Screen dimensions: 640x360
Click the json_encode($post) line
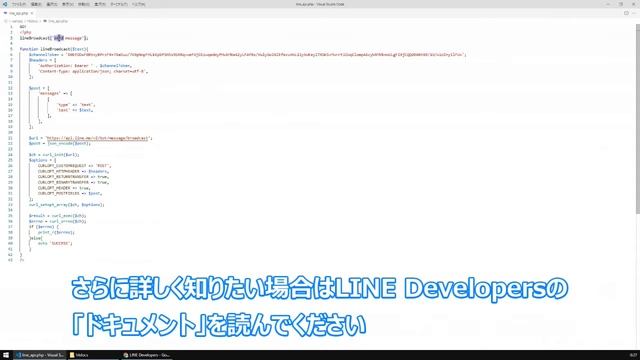click(x=60, y=143)
